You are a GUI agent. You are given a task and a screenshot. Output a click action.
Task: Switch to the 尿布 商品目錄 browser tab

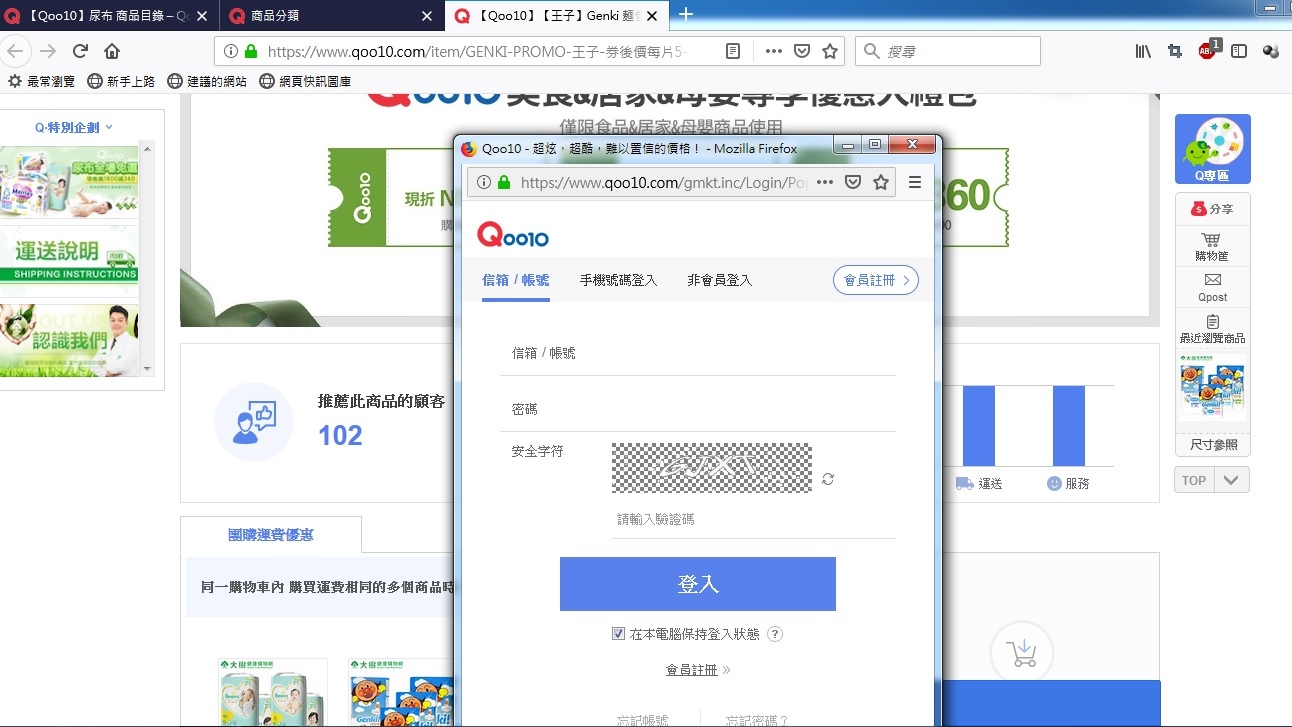109,16
